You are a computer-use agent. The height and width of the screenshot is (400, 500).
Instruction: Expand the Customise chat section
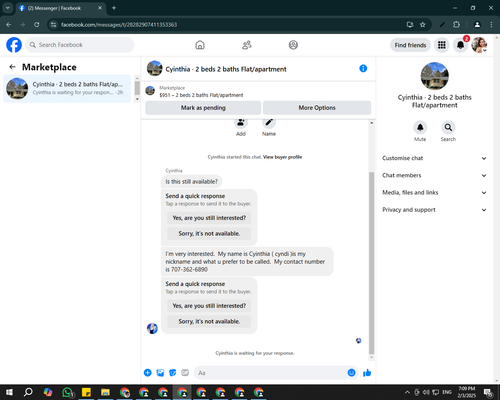(434, 158)
